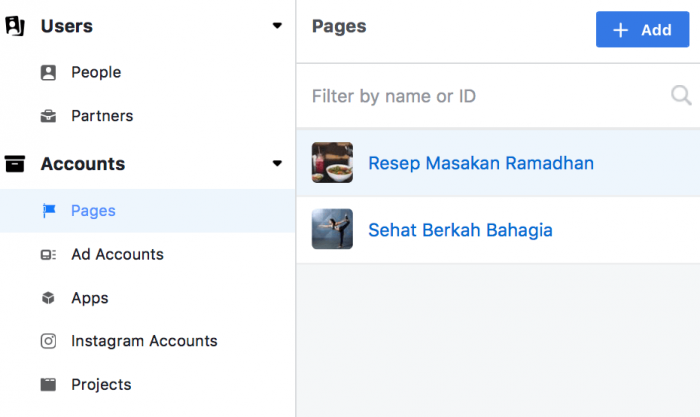The width and height of the screenshot is (700, 417).
Task: Collapse the Users section arrow
Action: tap(277, 26)
